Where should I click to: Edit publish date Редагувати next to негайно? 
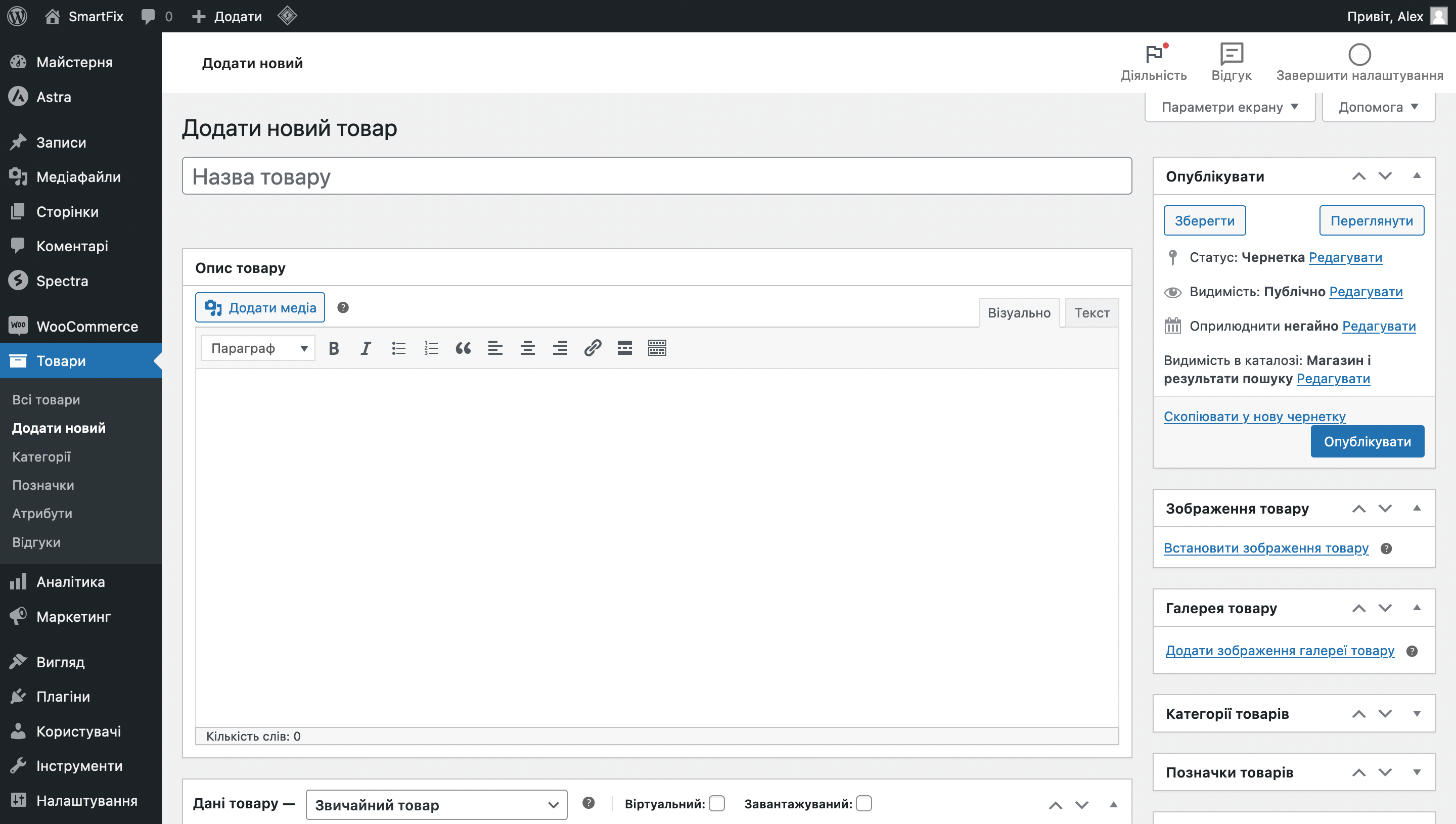tap(1379, 326)
